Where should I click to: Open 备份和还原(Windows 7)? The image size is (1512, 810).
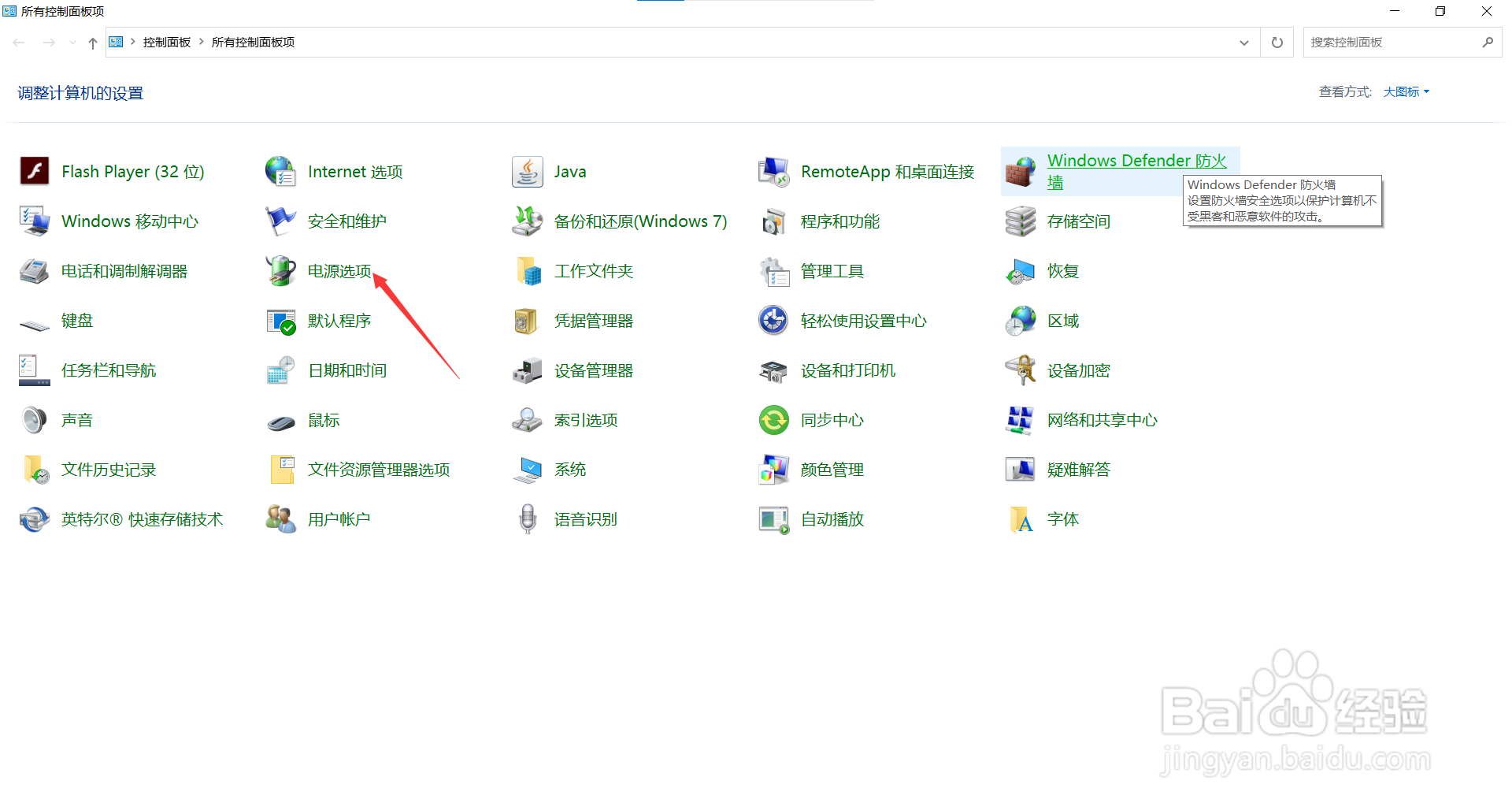(641, 221)
